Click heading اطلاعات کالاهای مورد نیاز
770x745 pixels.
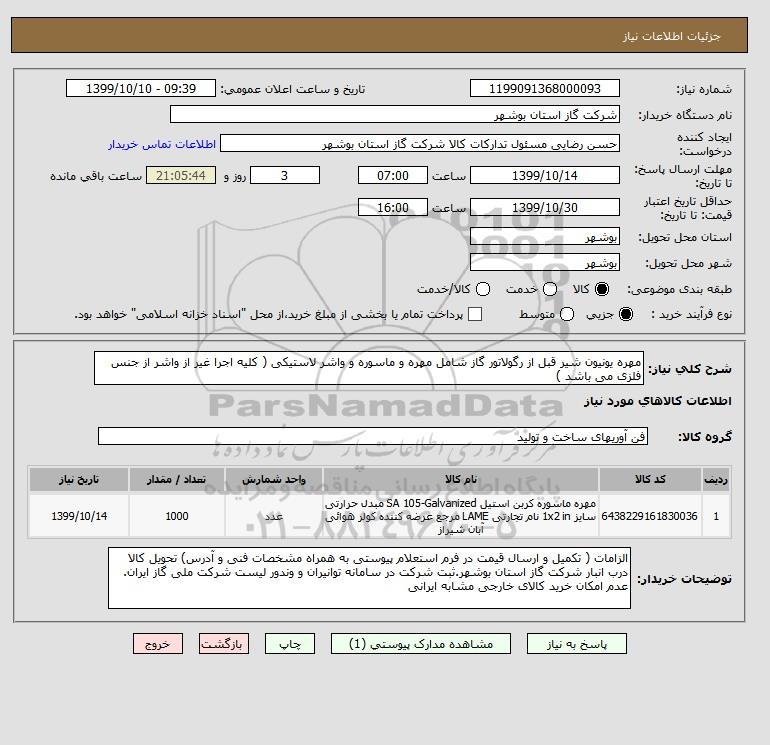658,401
